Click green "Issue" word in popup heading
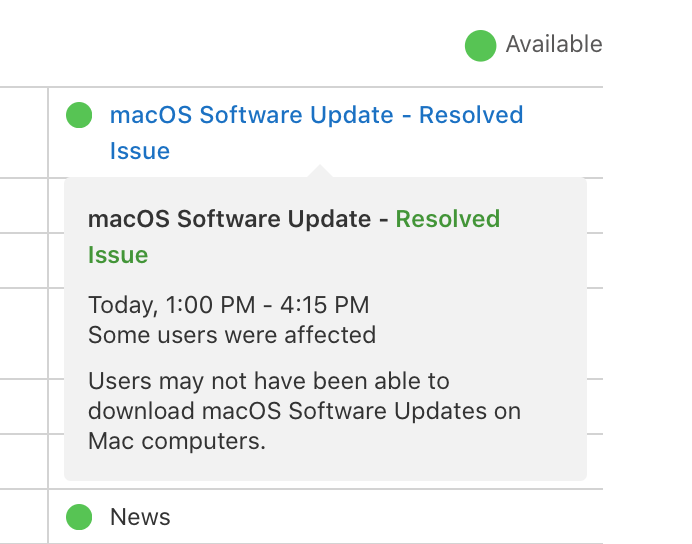 coord(118,255)
